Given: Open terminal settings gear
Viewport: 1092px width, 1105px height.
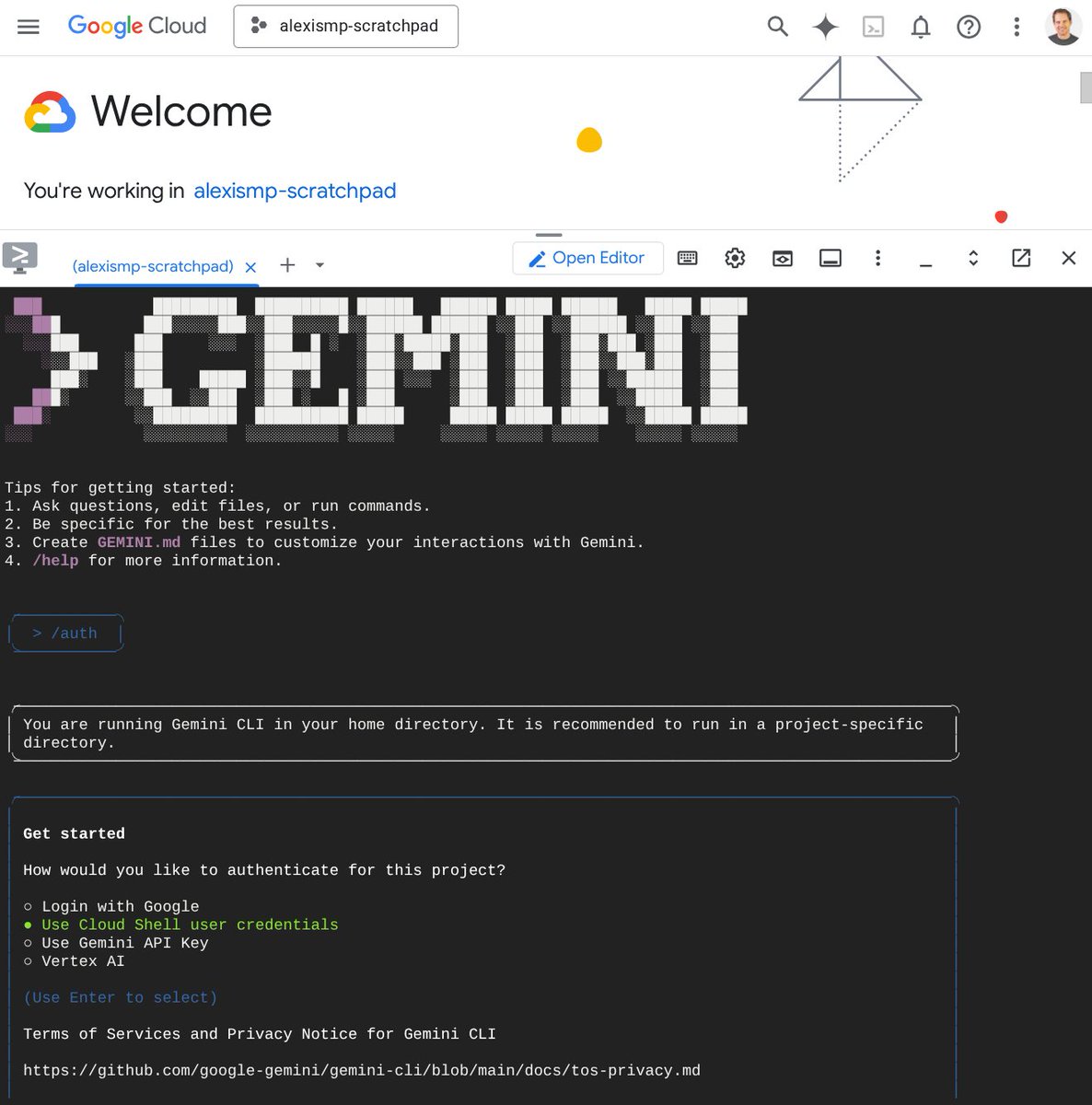Looking at the screenshot, I should [x=735, y=258].
